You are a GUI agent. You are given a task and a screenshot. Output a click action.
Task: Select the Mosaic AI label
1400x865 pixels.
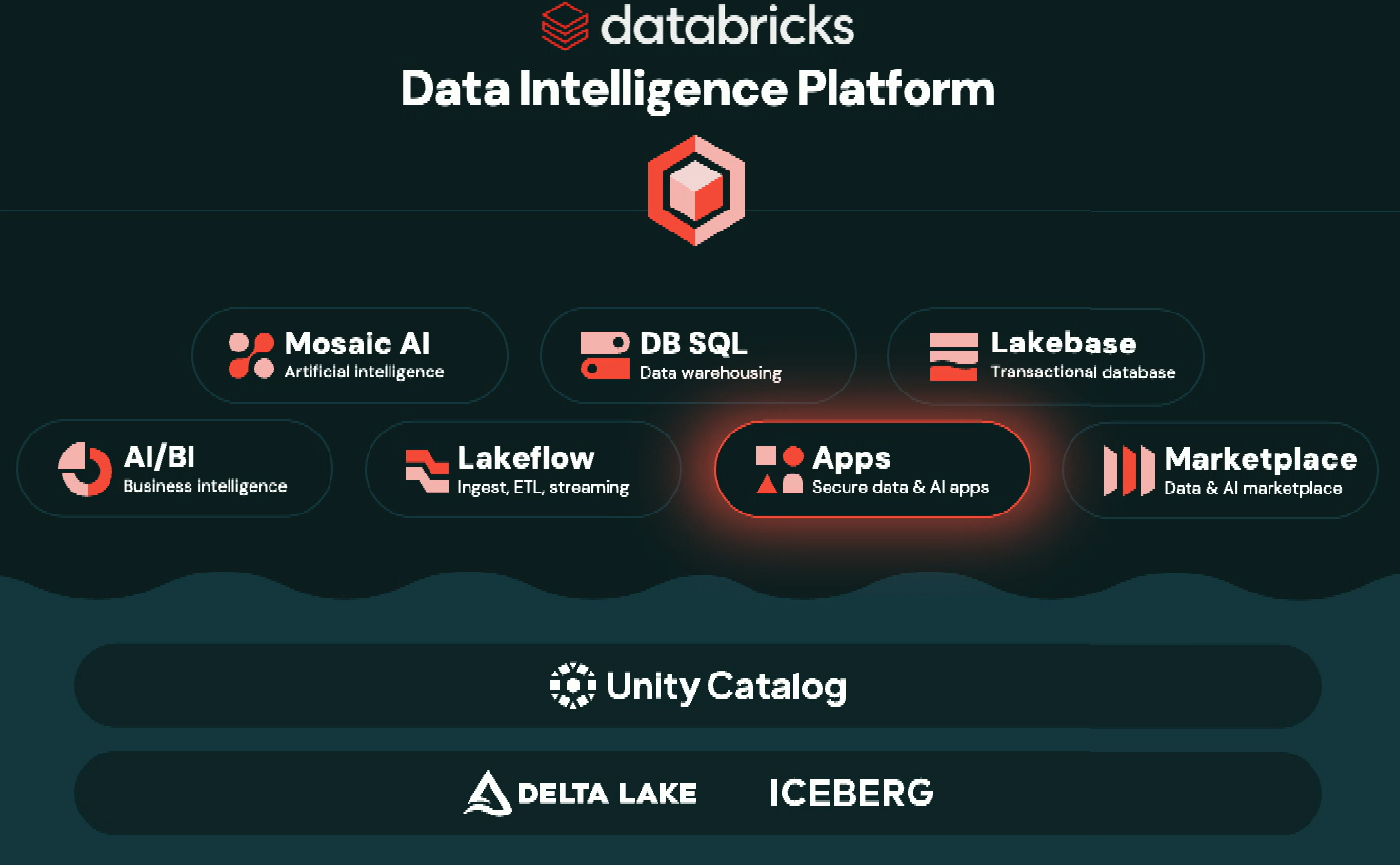(357, 344)
